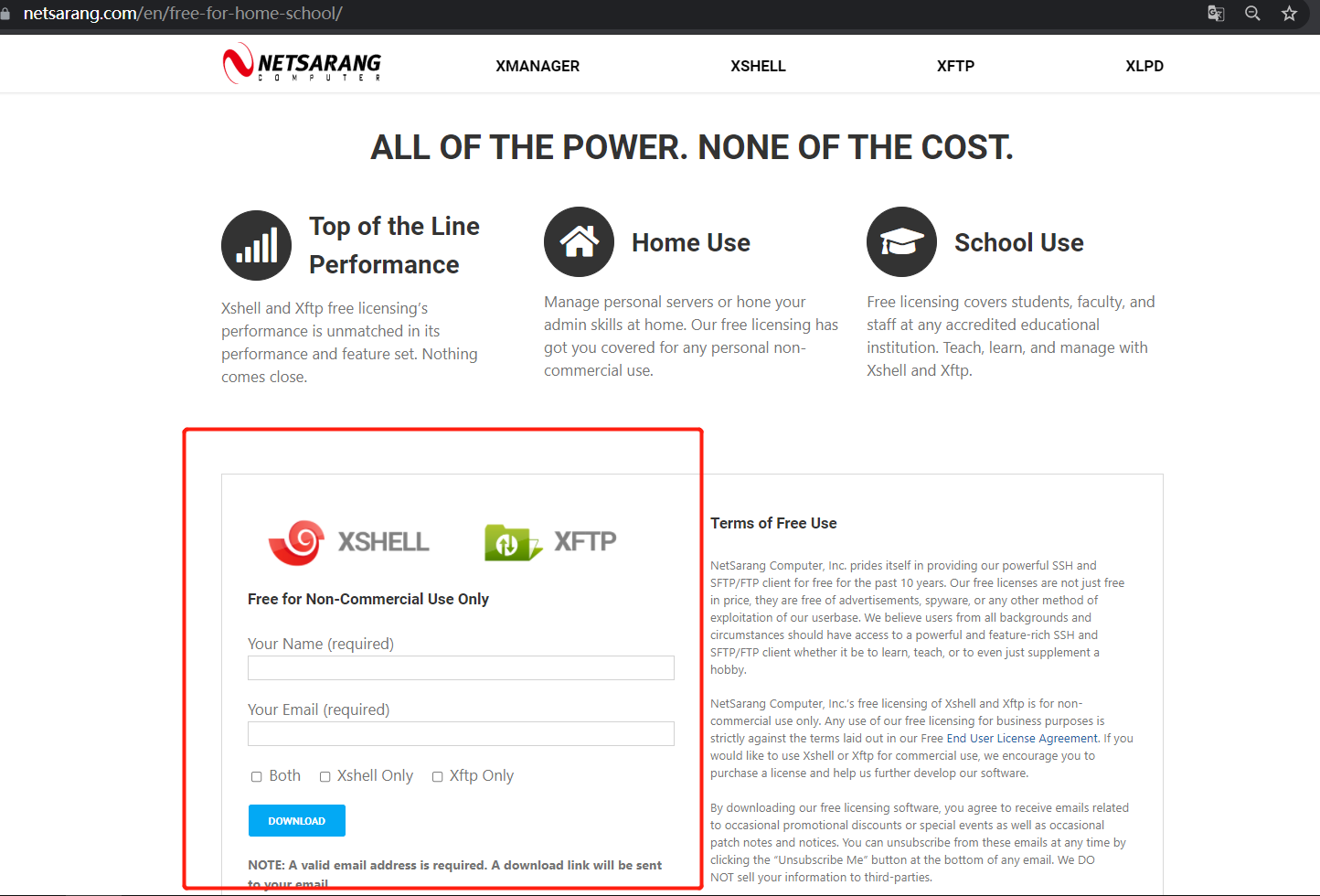Click the green XFTP folder logo

[x=512, y=542]
